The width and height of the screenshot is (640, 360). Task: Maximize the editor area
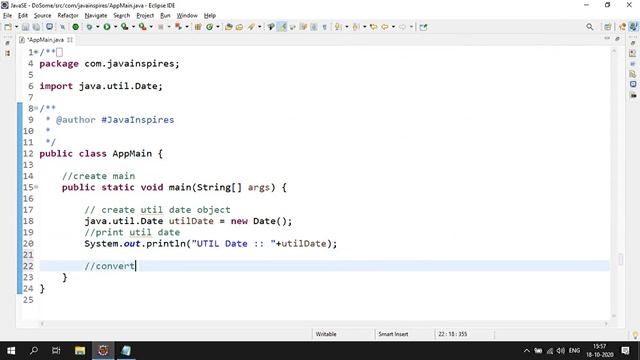[x=617, y=38]
